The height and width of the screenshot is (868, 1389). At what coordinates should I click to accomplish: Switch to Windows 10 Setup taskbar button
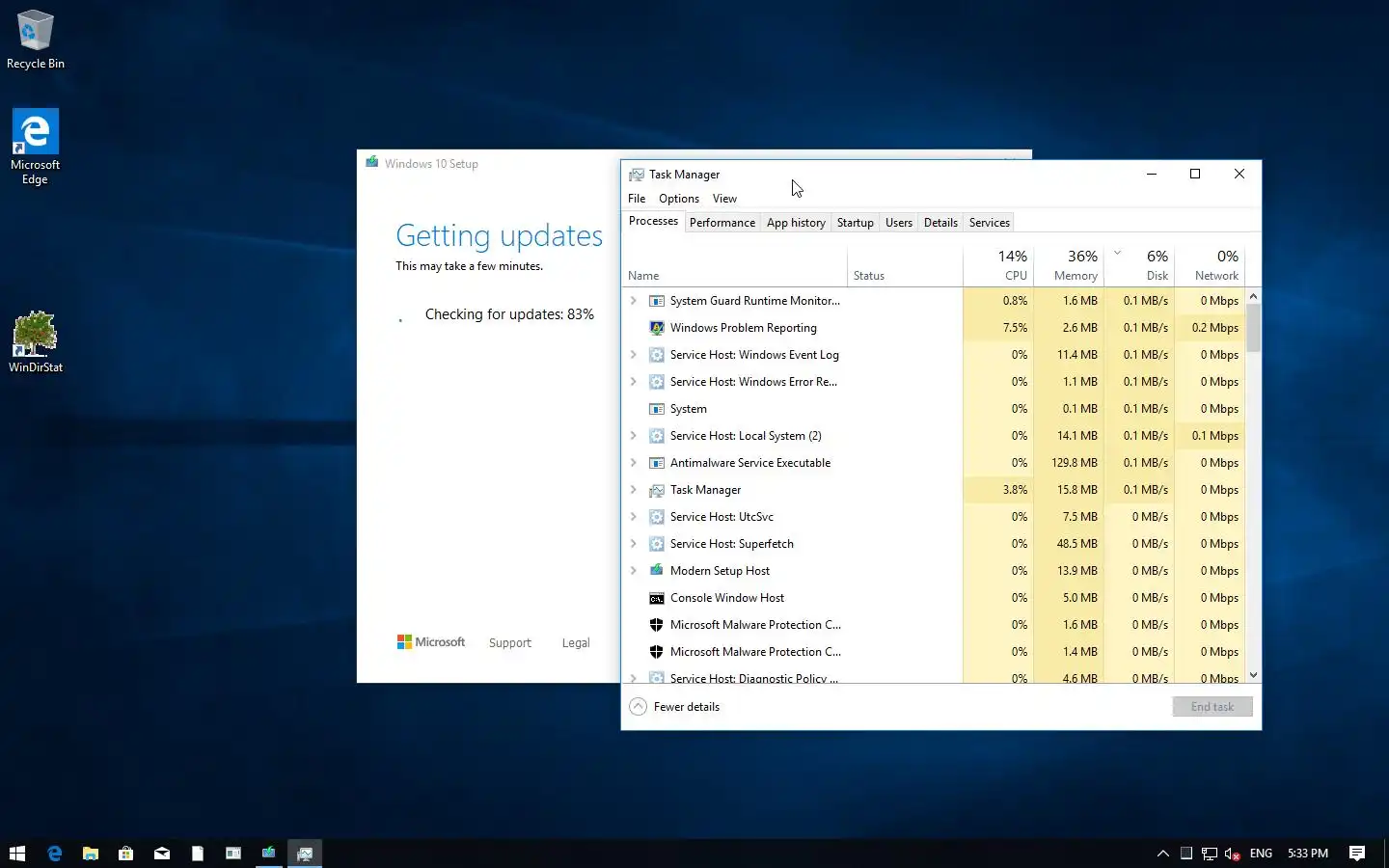point(269,853)
